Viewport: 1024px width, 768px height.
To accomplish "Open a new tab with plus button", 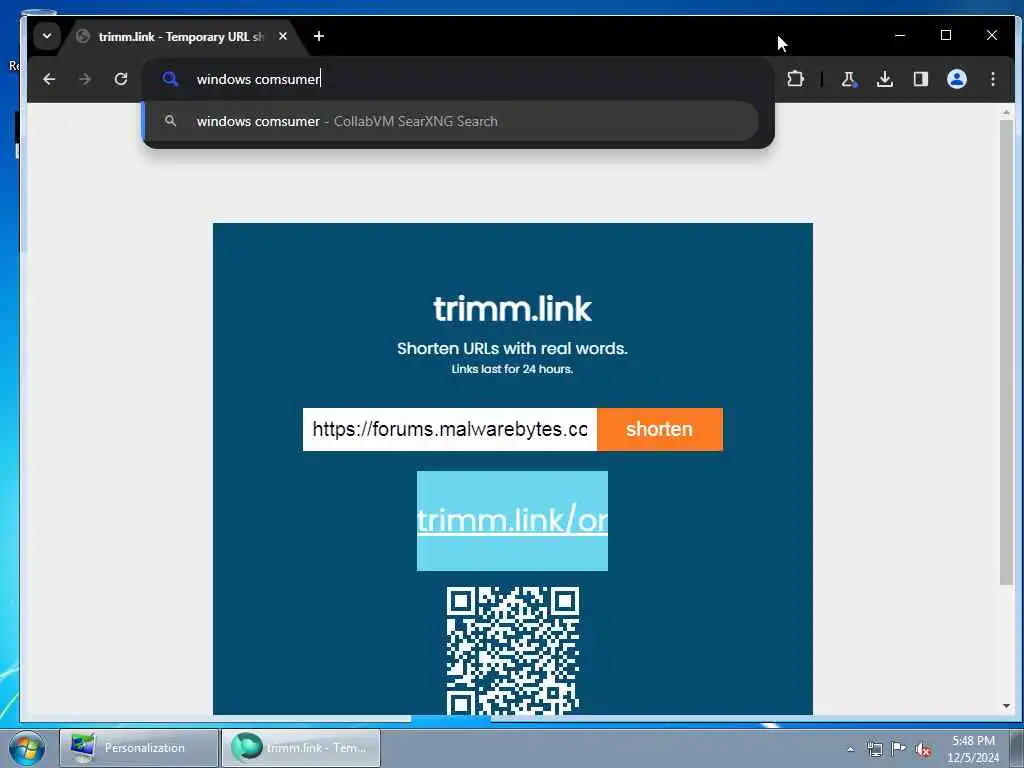I will (319, 37).
